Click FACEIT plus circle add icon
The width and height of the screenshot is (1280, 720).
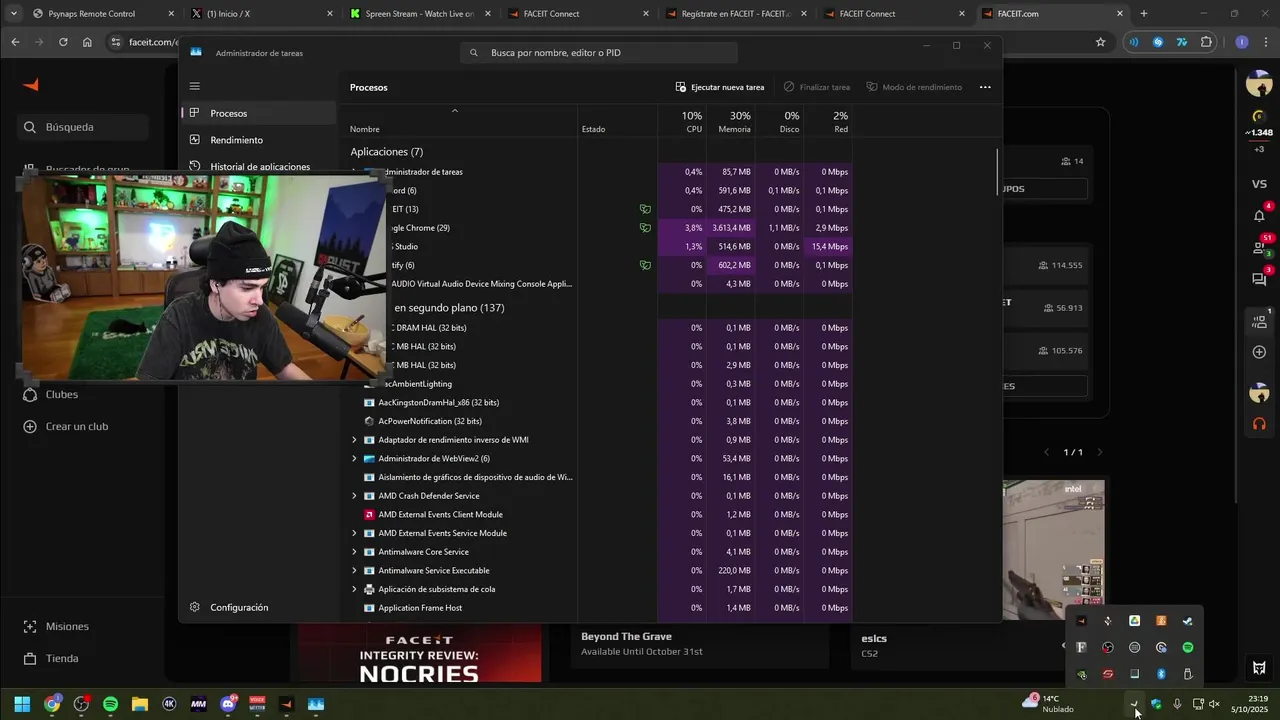pos(1259,352)
